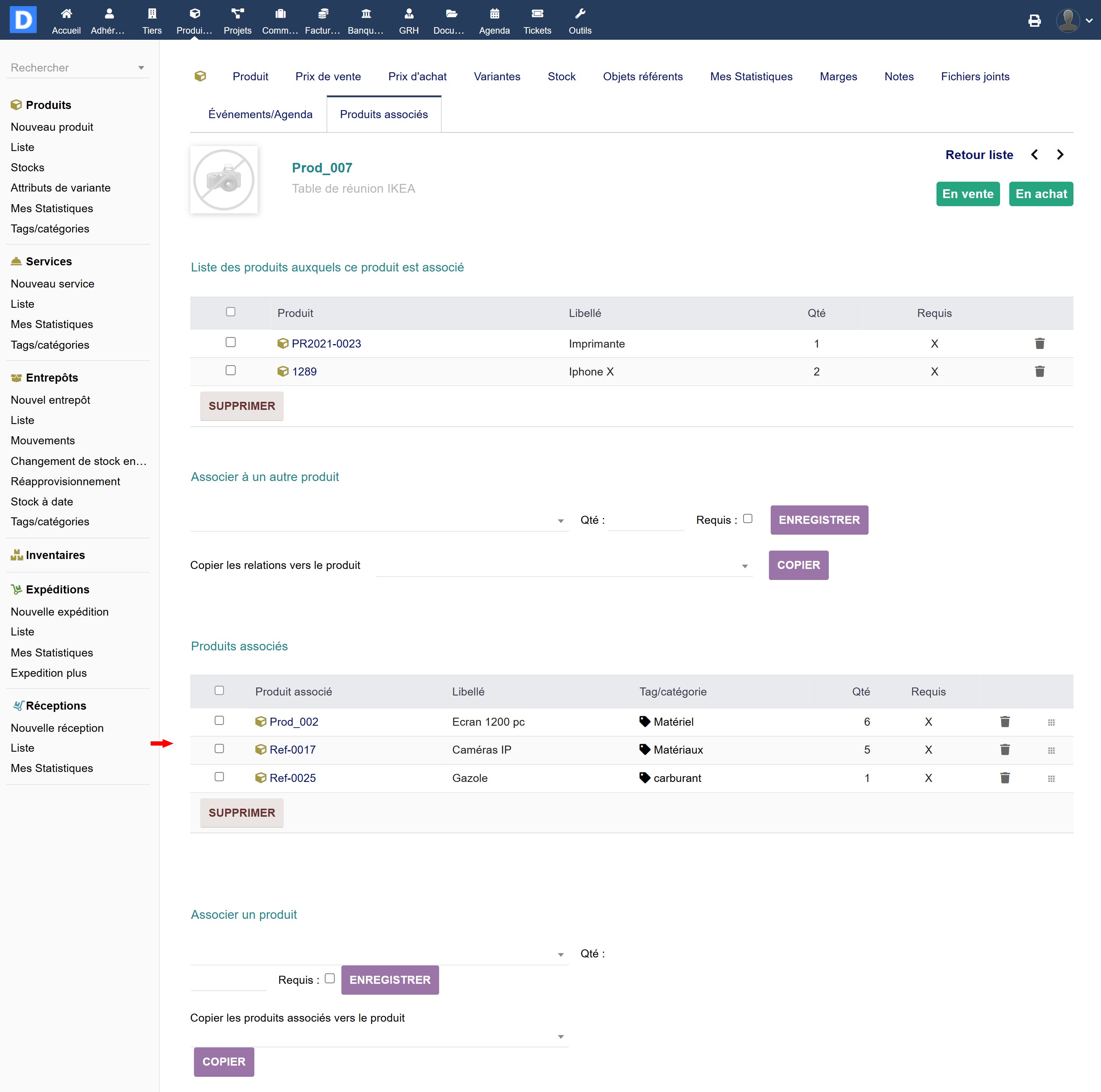Select the Prod_002 row checkbox
This screenshot has height=1092, width=1101.
click(x=219, y=720)
